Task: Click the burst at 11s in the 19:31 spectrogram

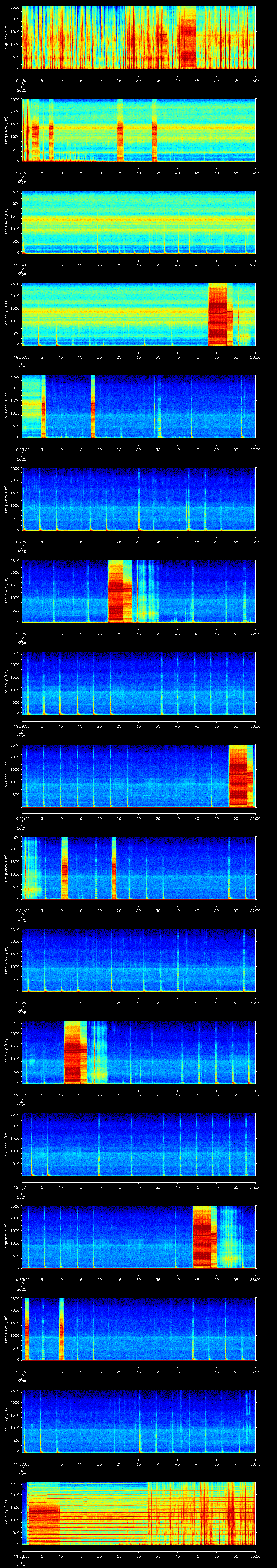Action: 65,869
